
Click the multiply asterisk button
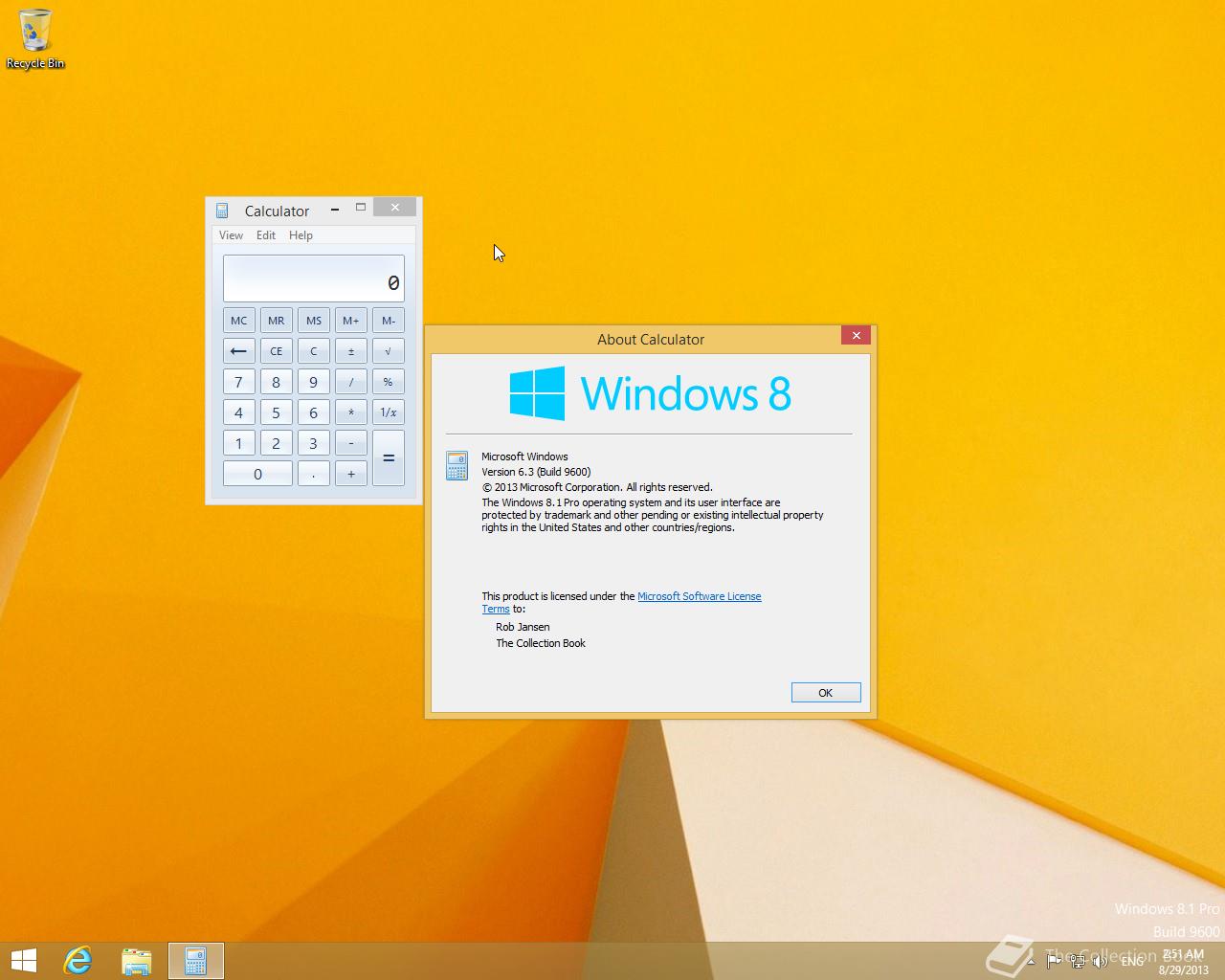coord(351,412)
